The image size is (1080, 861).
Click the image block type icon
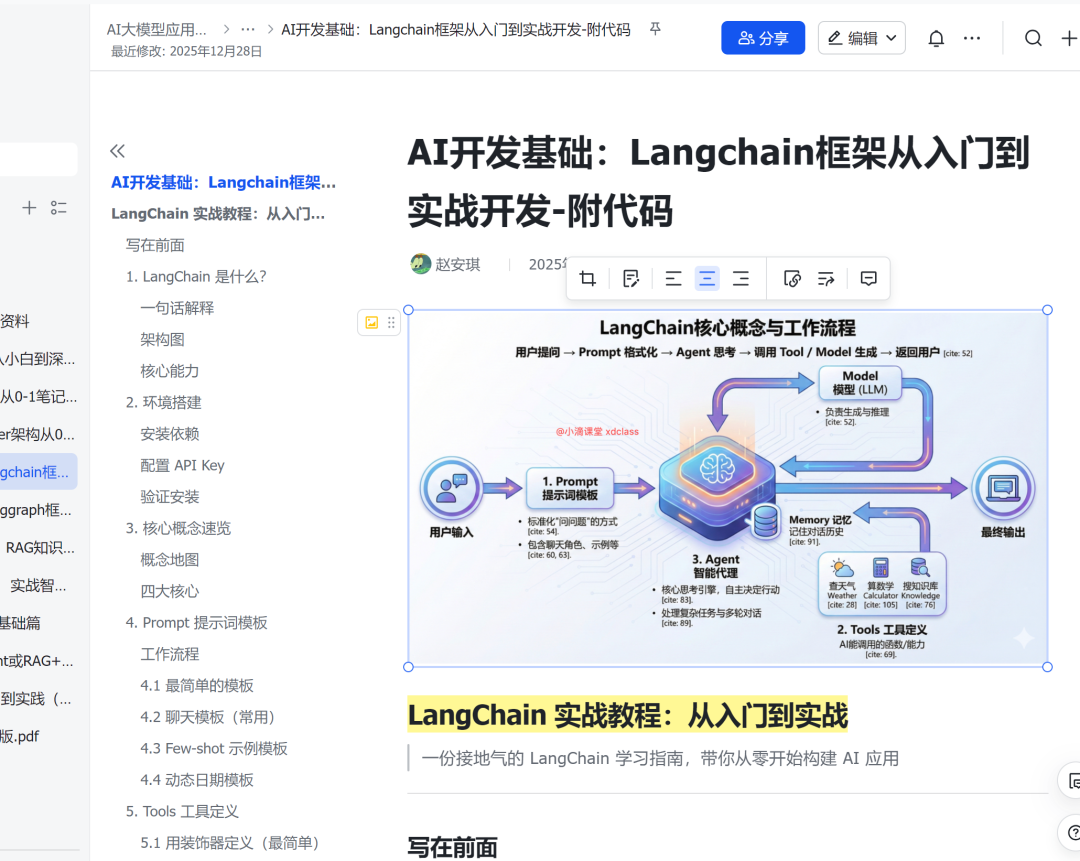tap(372, 322)
